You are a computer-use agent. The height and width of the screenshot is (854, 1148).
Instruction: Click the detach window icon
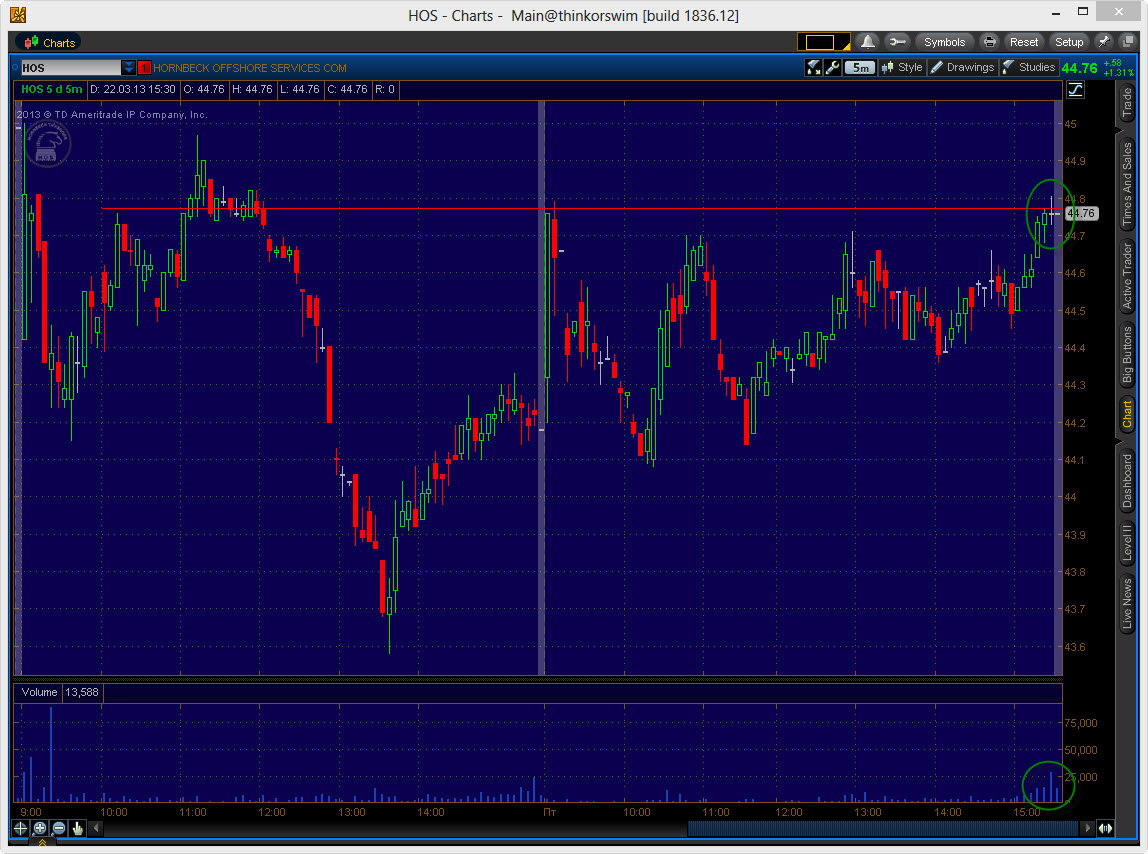[x=1128, y=42]
